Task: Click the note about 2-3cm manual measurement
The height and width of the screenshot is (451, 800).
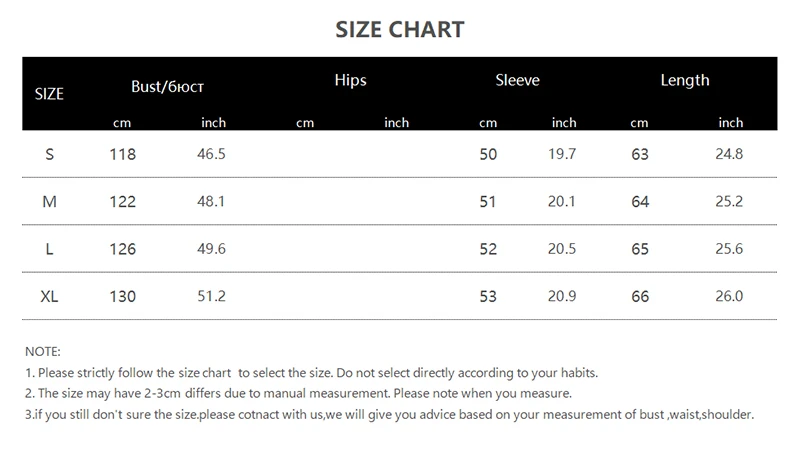Action: click(298, 393)
